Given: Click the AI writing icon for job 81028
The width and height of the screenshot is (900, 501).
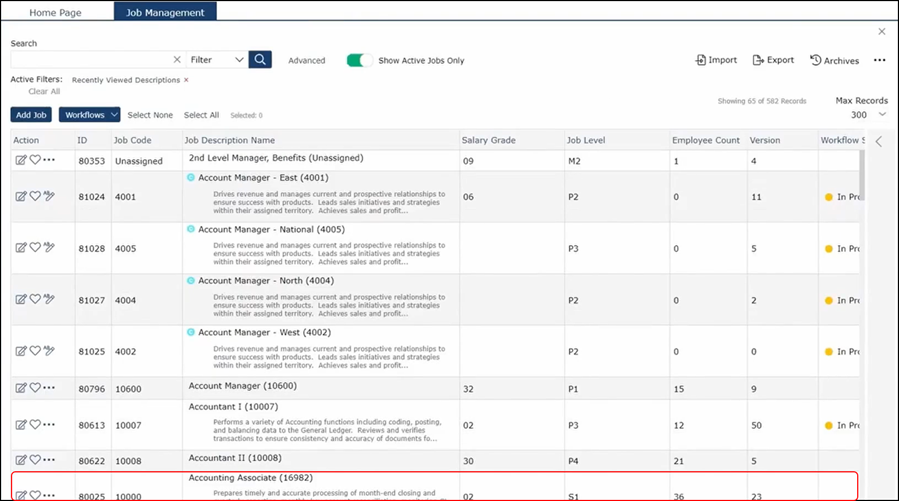Looking at the screenshot, I should (x=49, y=248).
